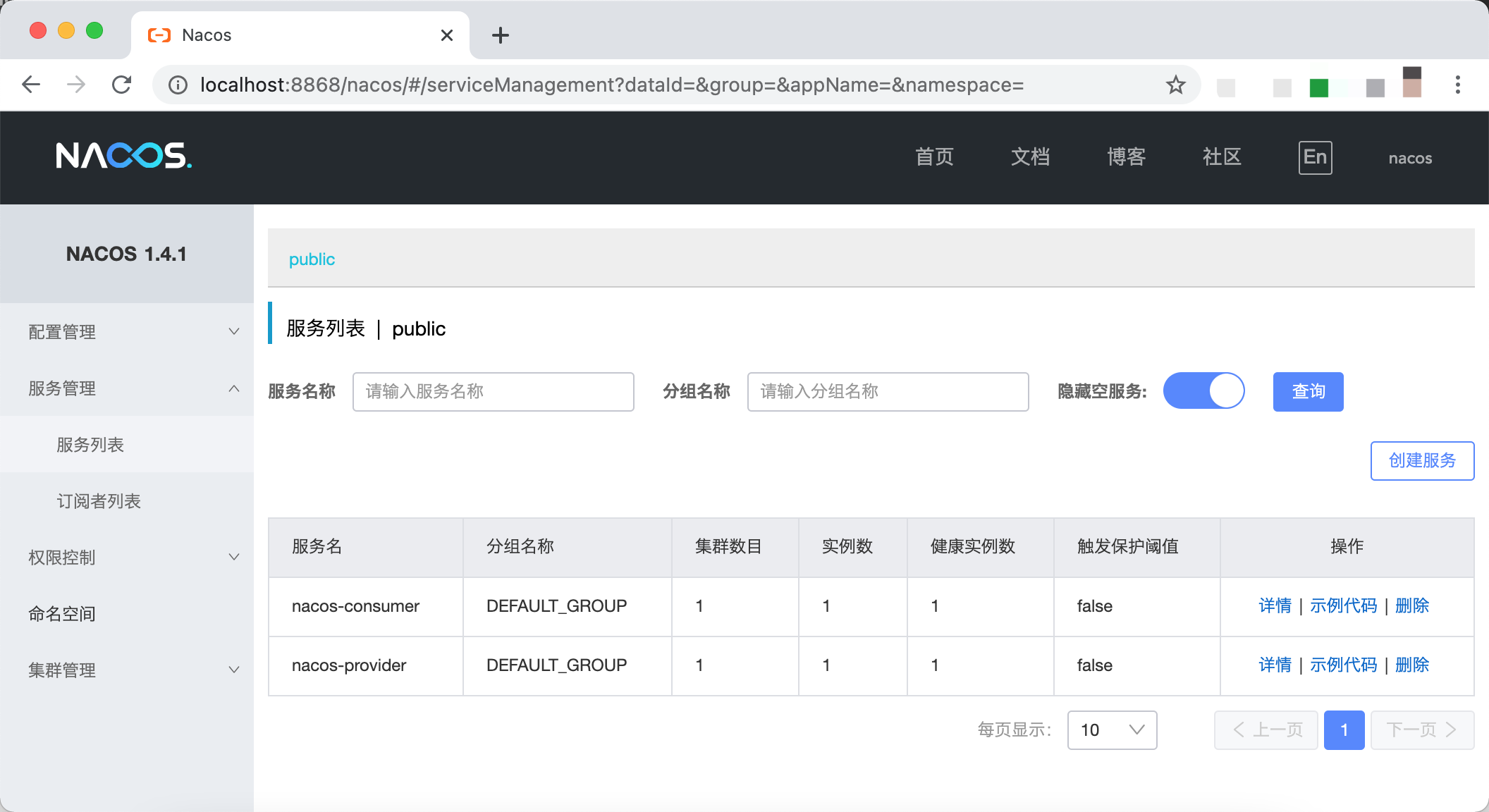Click the 查询 search button
This screenshot has height=812, width=1489.
pos(1308,391)
